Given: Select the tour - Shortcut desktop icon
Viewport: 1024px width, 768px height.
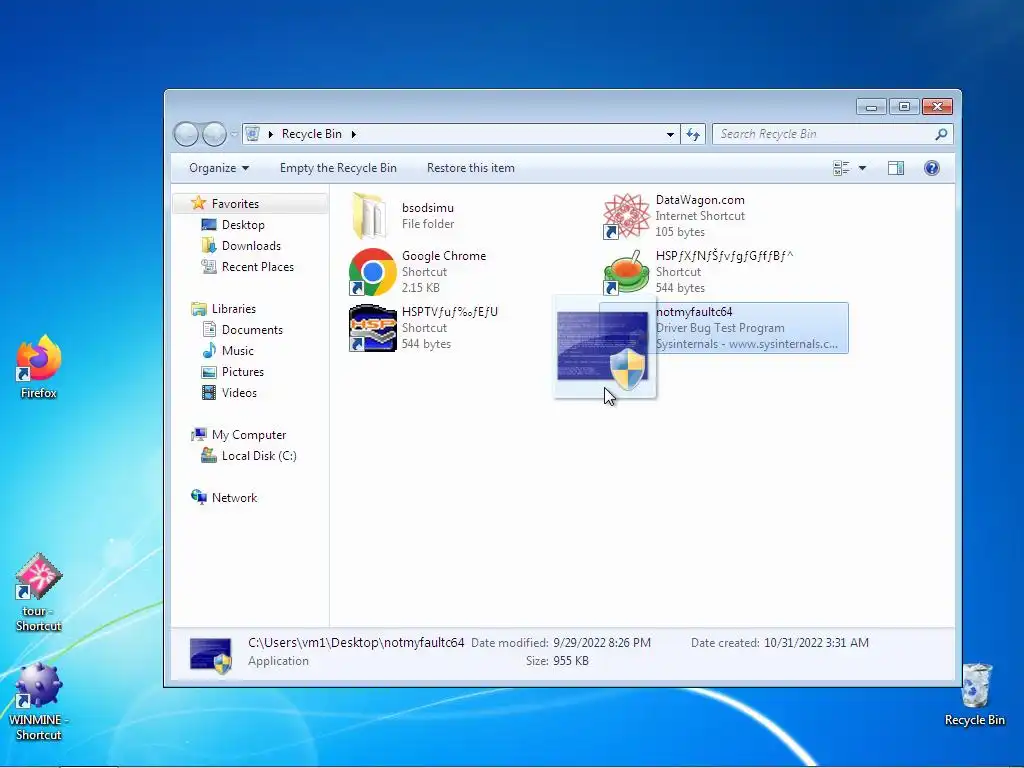Looking at the screenshot, I should (x=39, y=576).
